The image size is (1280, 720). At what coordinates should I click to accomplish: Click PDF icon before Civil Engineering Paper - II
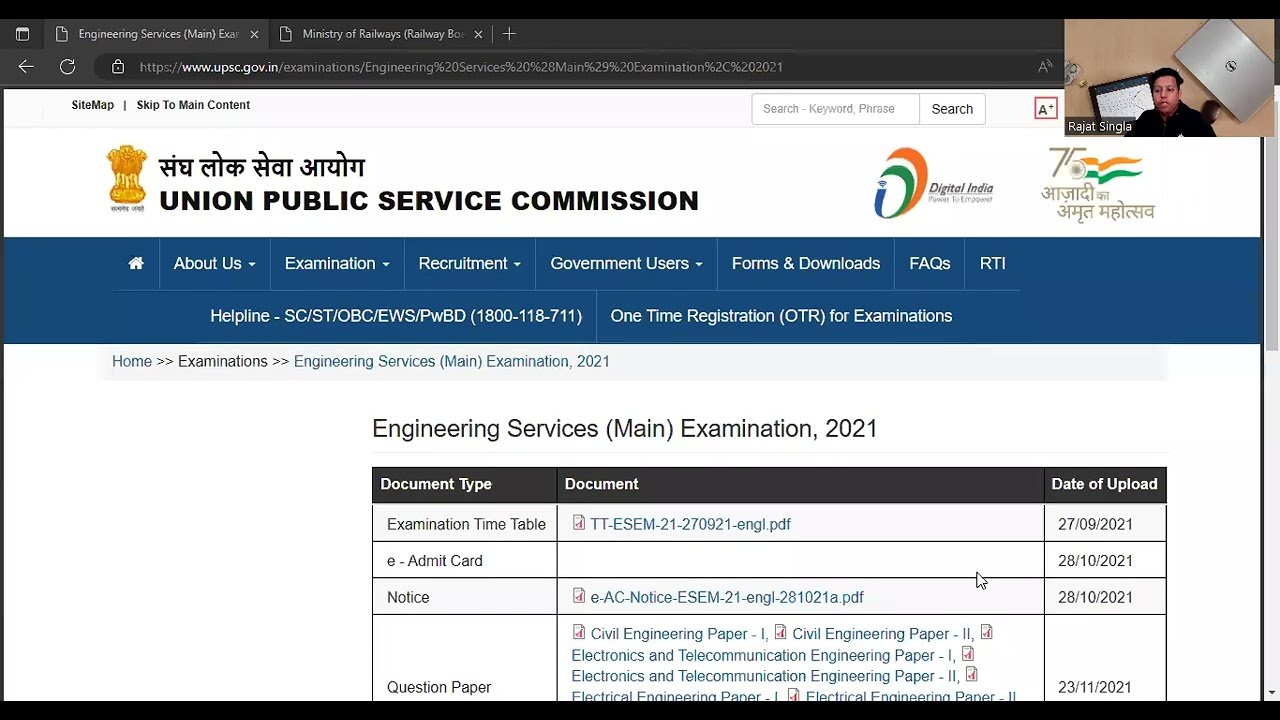pyautogui.click(x=781, y=632)
